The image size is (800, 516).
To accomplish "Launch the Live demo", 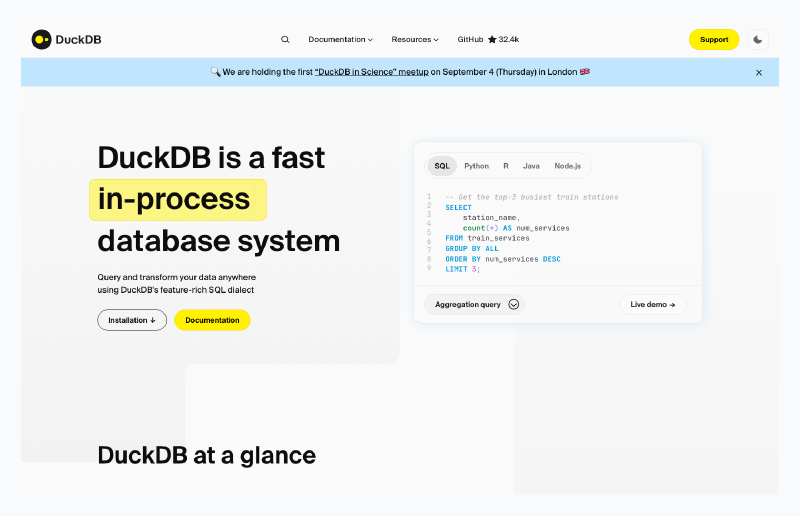I will [x=652, y=304].
